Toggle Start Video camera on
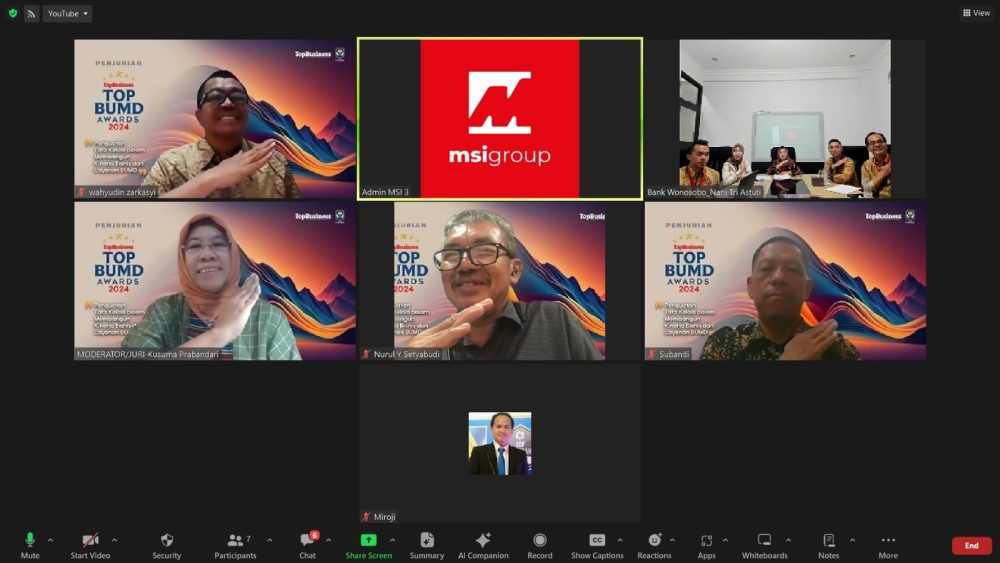Viewport: 1000px width, 563px height. [x=90, y=545]
